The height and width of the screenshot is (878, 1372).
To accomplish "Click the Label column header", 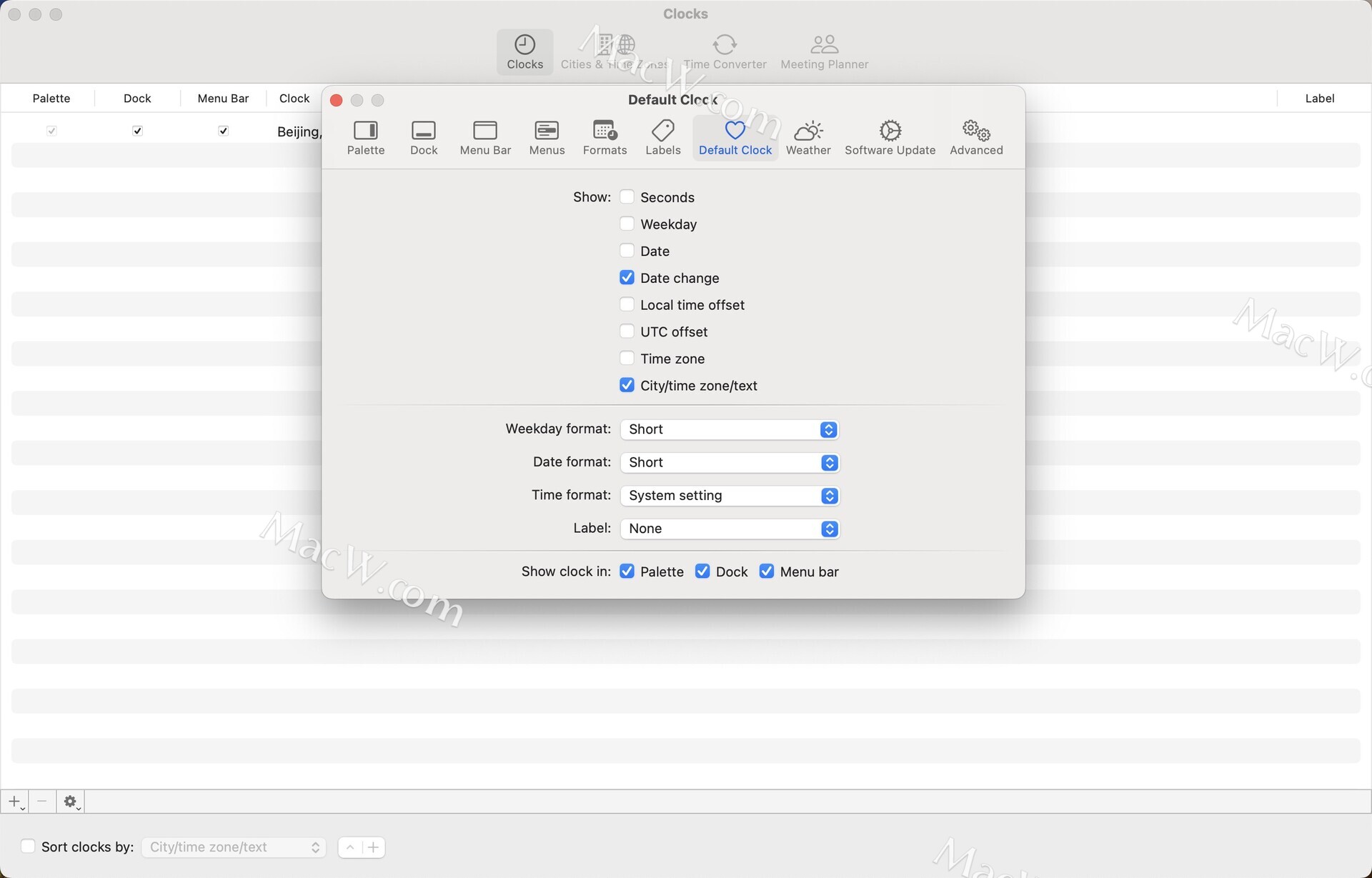I will pyautogui.click(x=1319, y=99).
